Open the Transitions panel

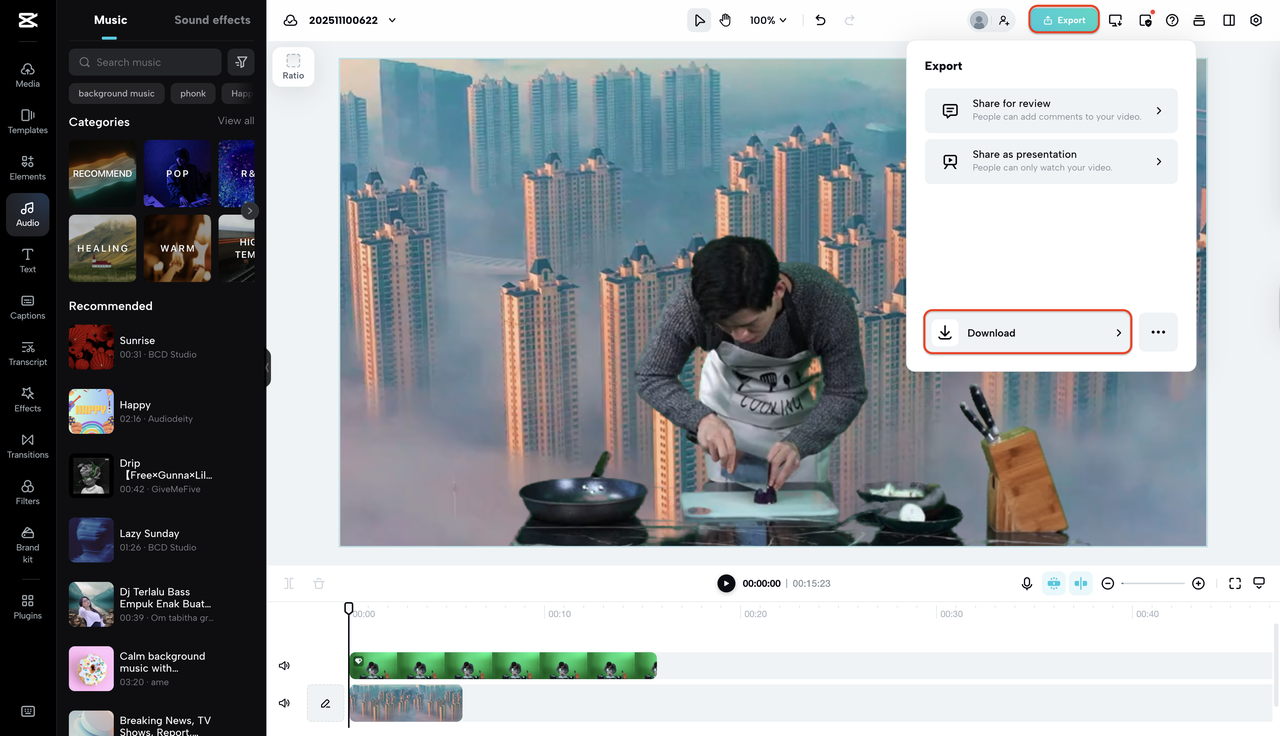[27, 446]
